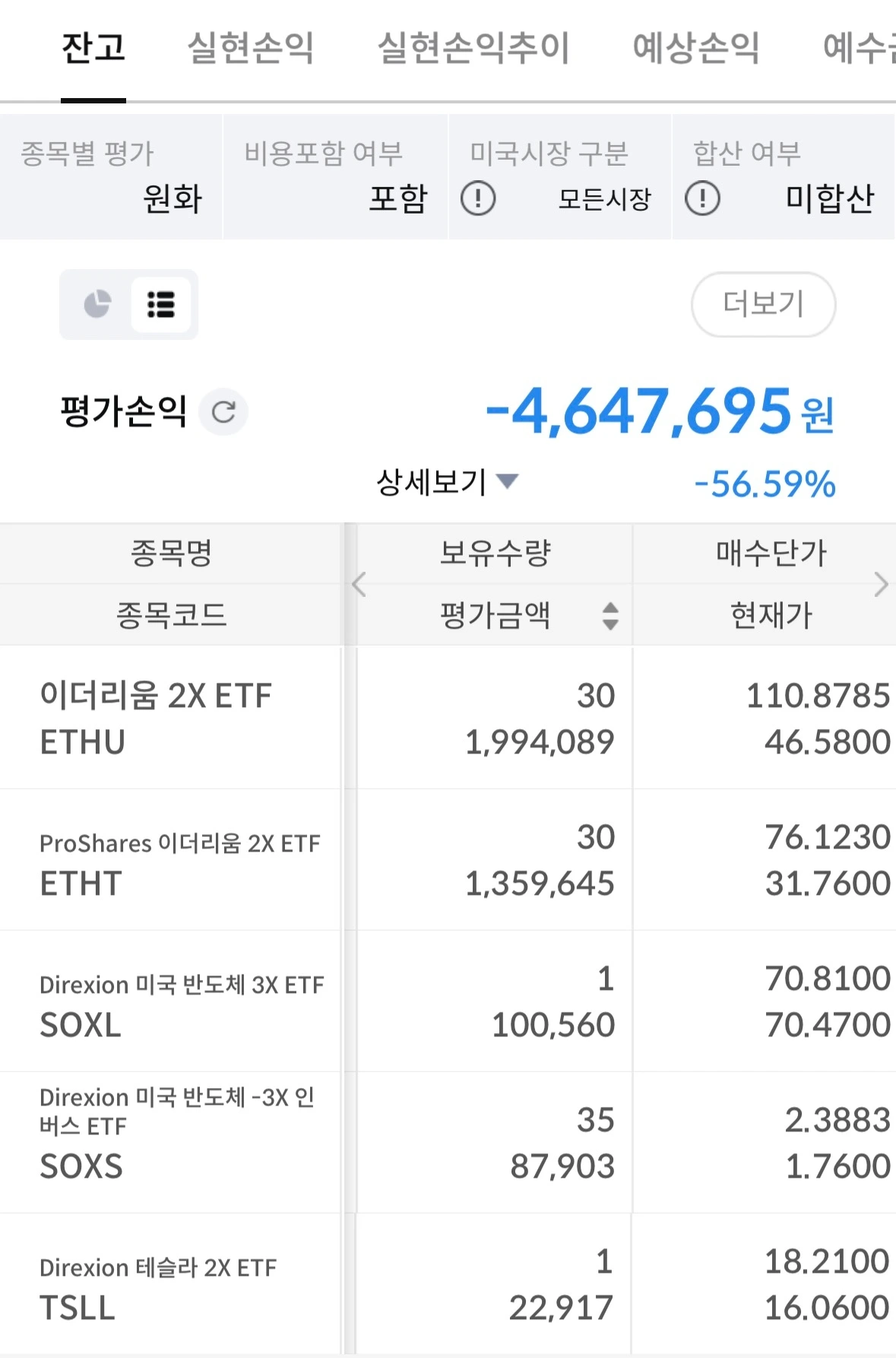Tap the 1.7600 current price

837,1166
